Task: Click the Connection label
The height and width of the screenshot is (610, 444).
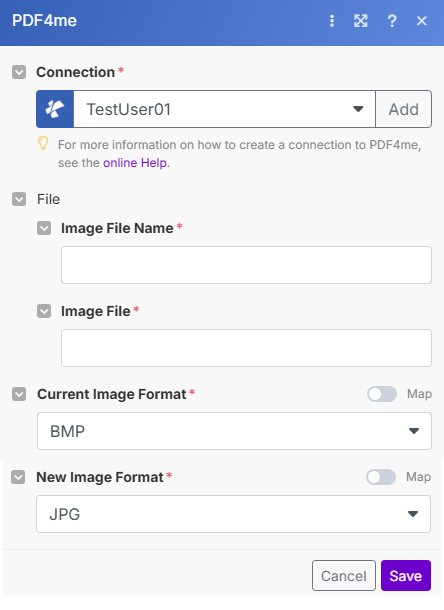Action: coord(75,72)
